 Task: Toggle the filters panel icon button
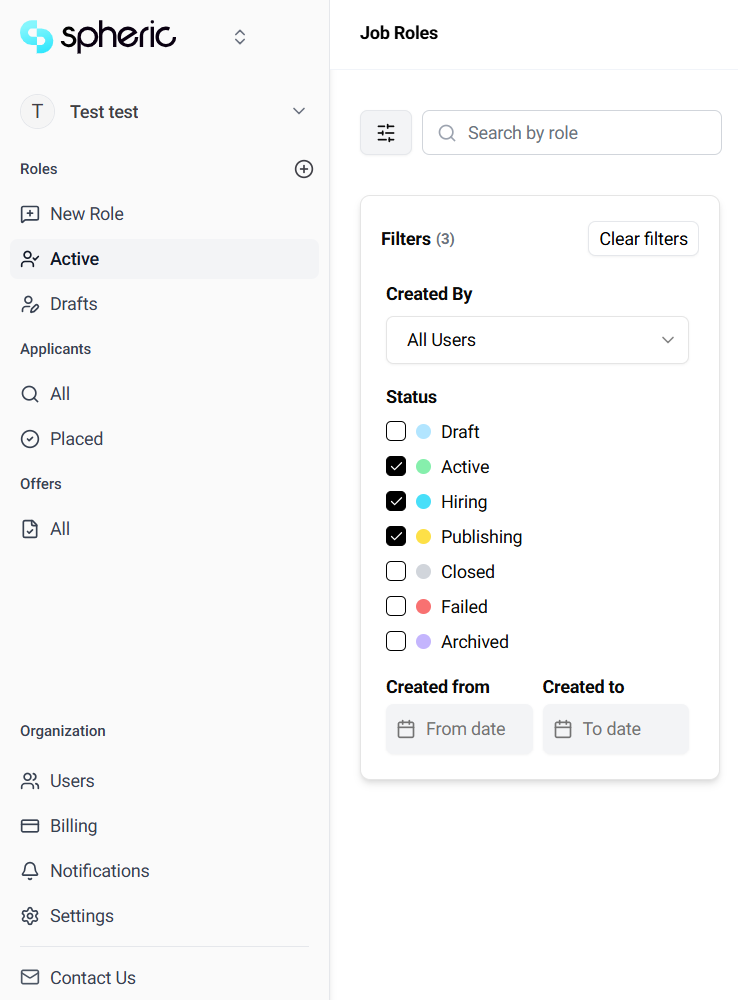click(x=386, y=133)
